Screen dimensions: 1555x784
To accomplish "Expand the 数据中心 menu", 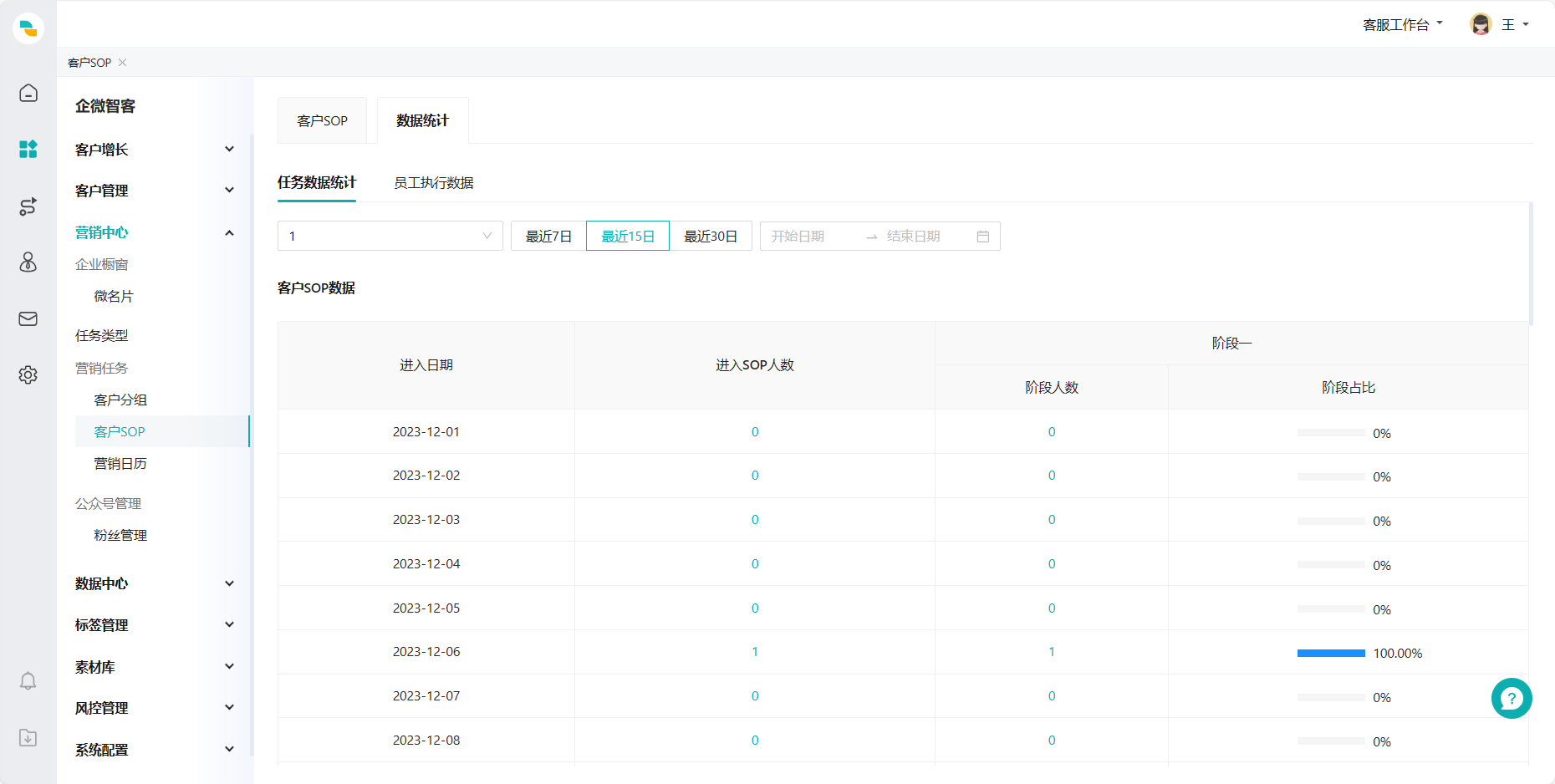I will (155, 583).
